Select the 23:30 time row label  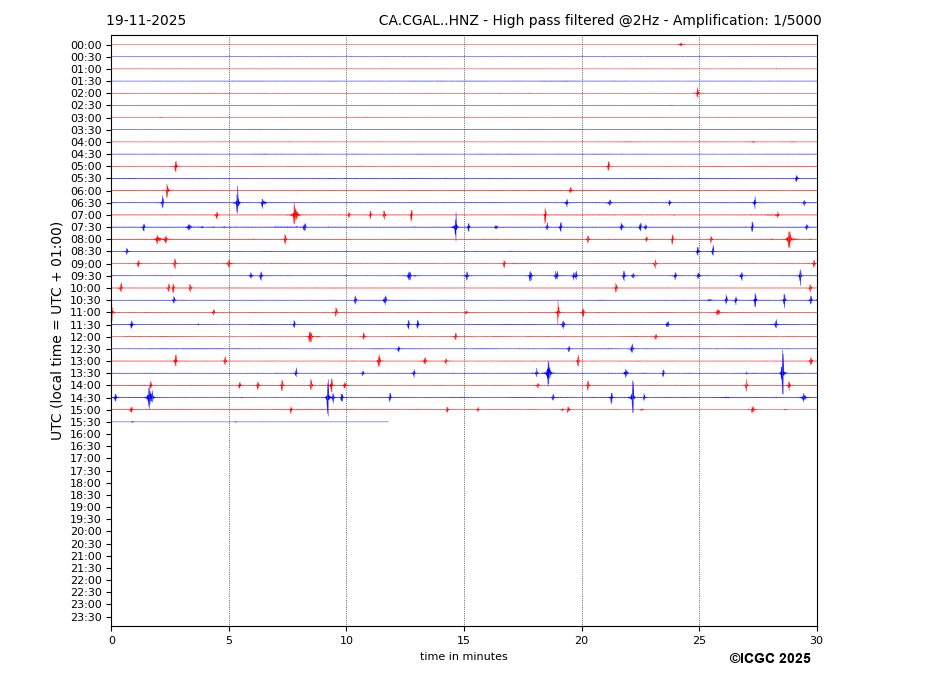tap(86, 617)
